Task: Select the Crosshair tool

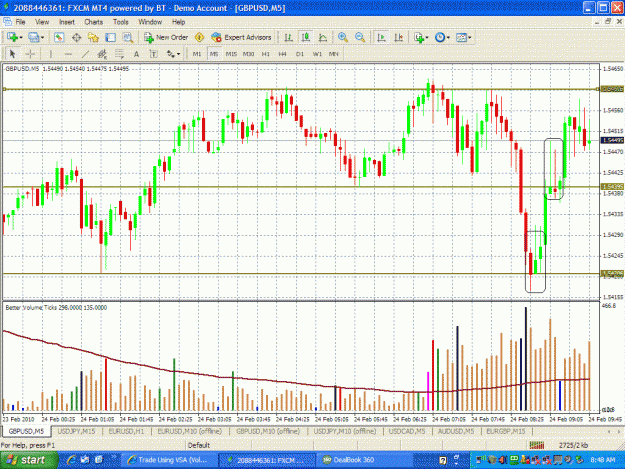Action: [30, 54]
